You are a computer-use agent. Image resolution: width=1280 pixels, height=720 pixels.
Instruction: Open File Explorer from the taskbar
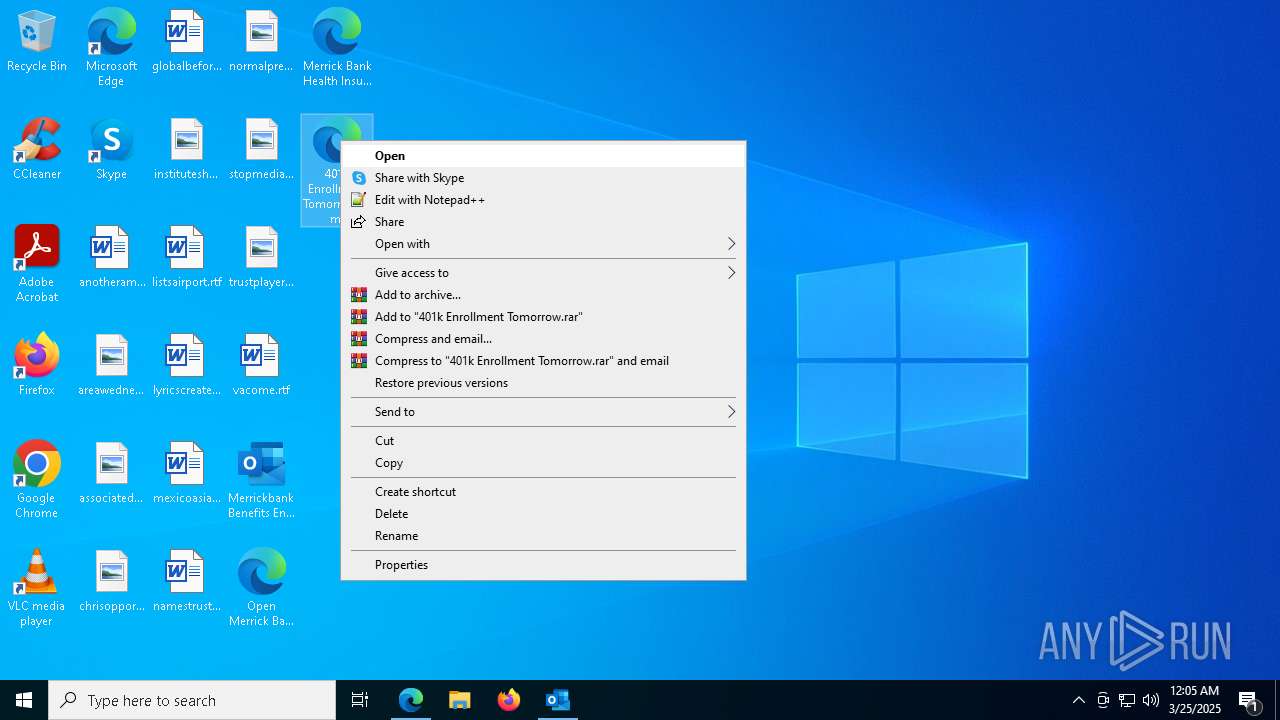pos(460,700)
